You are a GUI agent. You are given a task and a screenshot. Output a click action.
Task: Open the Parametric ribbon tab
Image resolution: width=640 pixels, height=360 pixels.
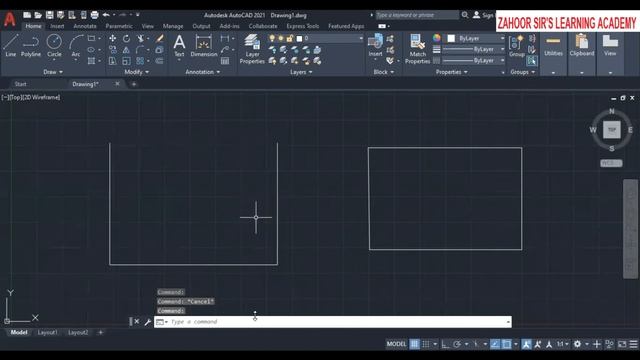pyautogui.click(x=119, y=26)
